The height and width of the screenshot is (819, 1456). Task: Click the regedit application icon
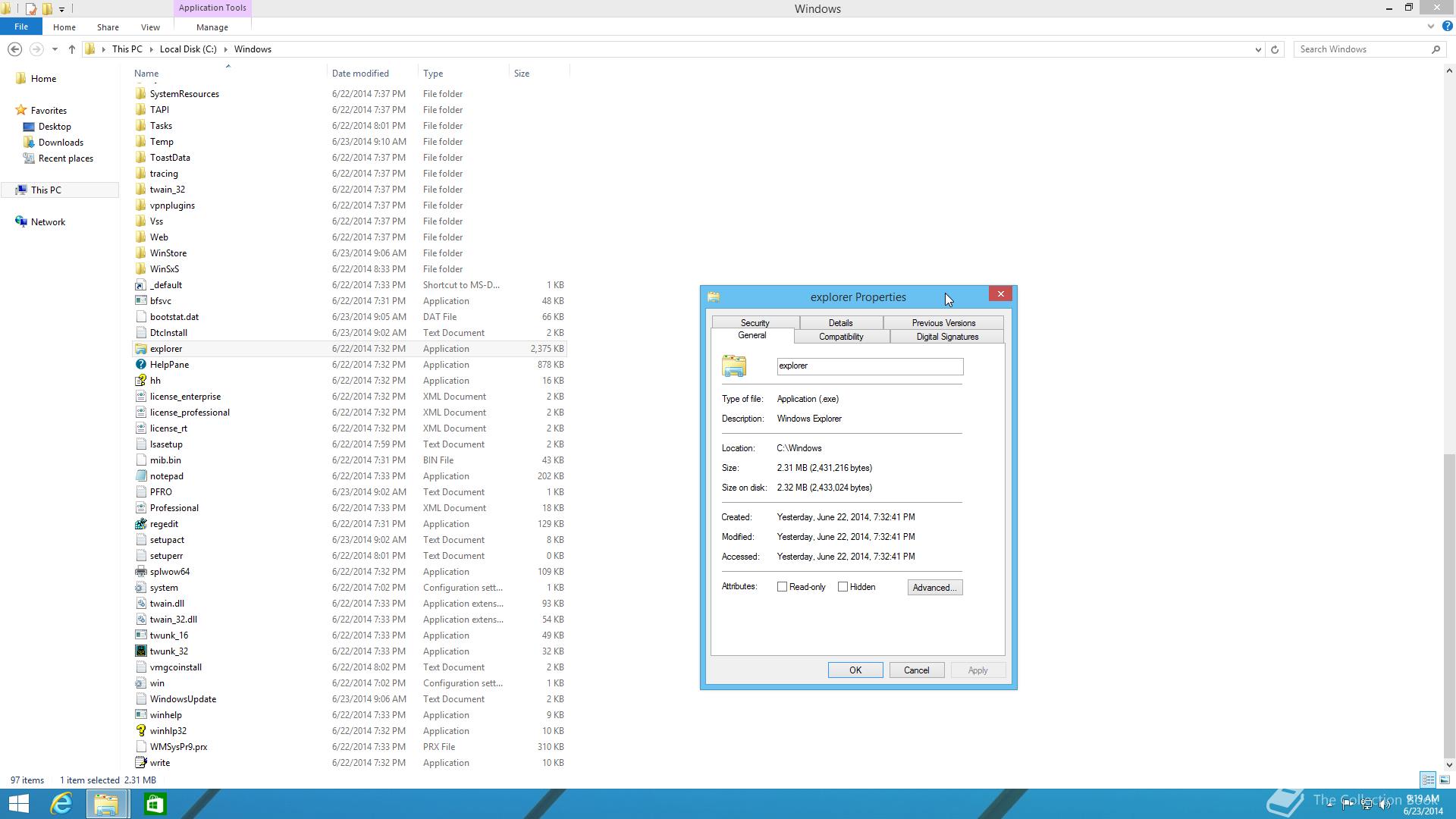click(140, 524)
